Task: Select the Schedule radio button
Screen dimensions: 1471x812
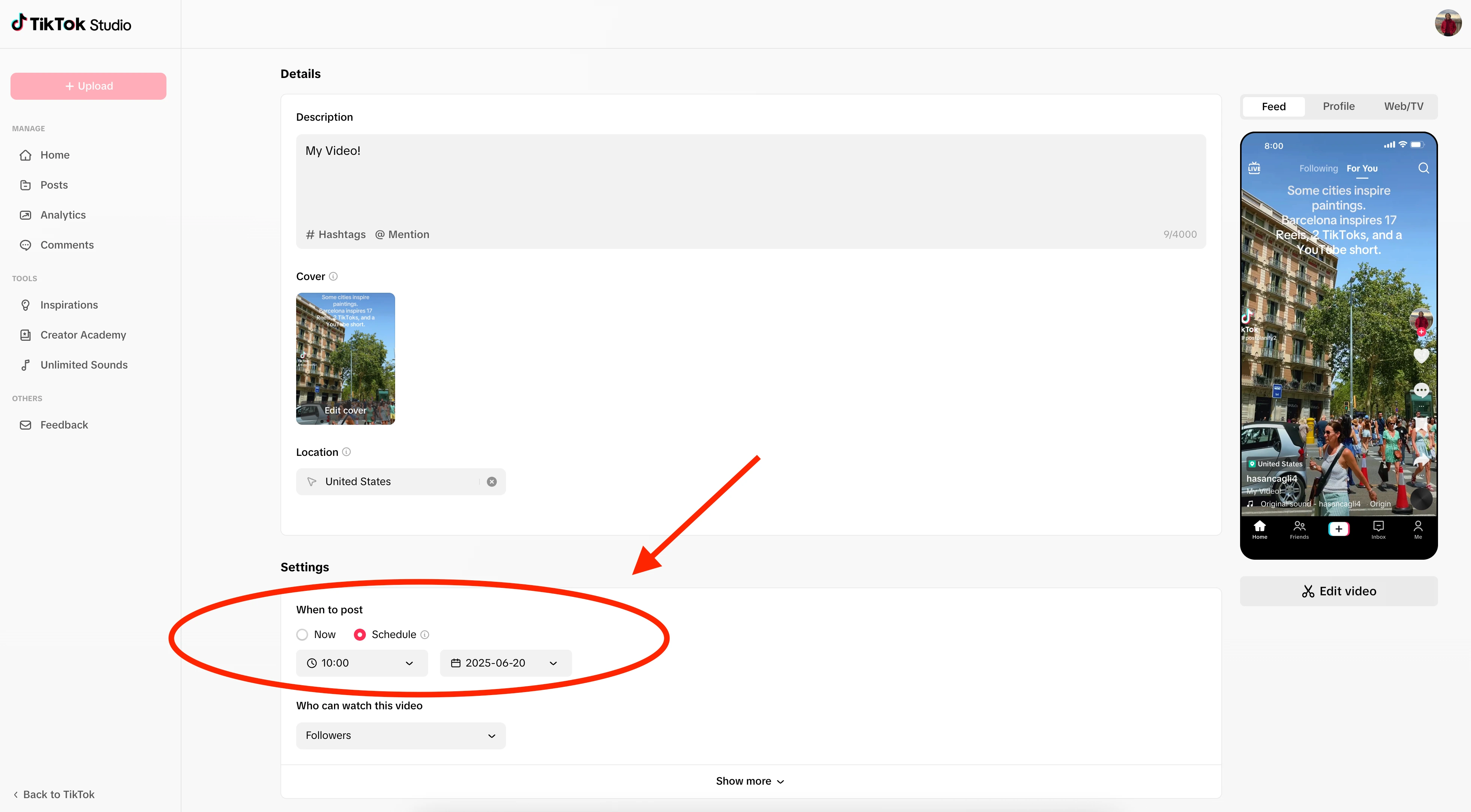Action: click(x=360, y=634)
